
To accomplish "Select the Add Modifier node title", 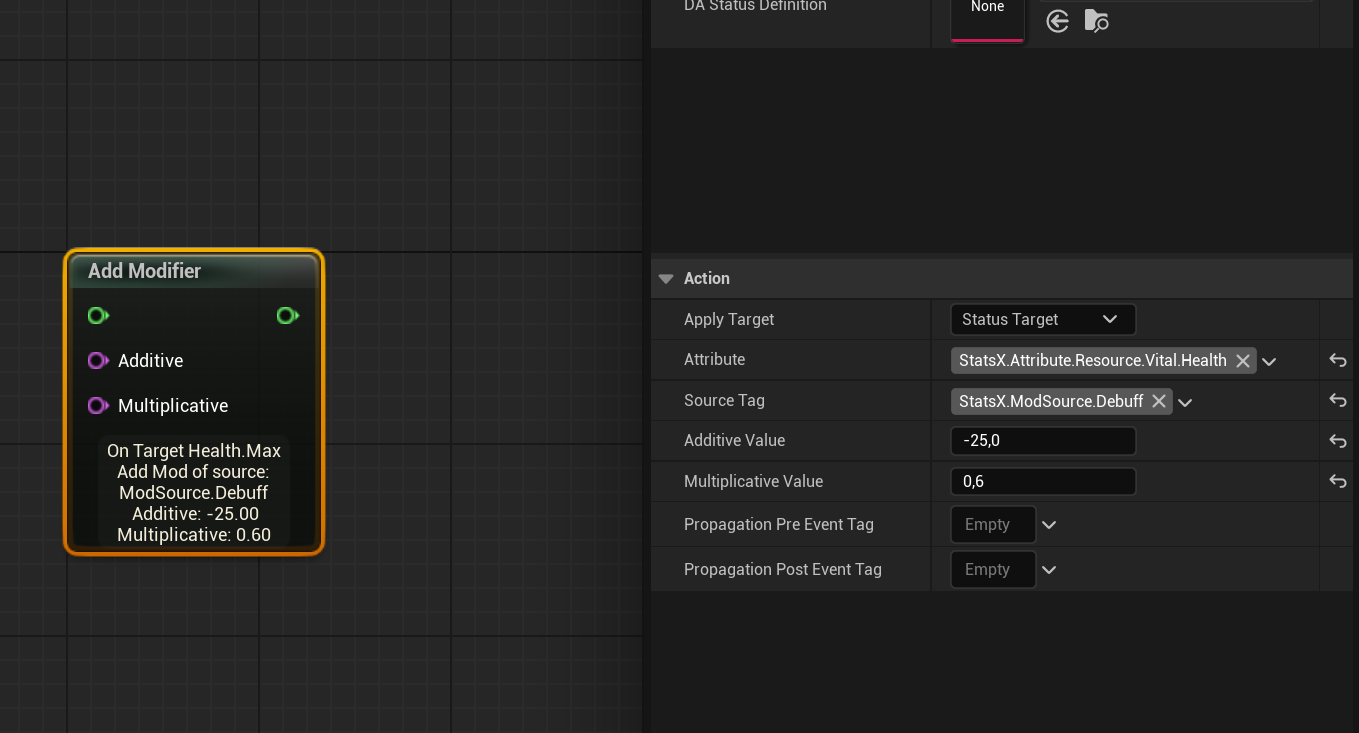I will point(145,270).
